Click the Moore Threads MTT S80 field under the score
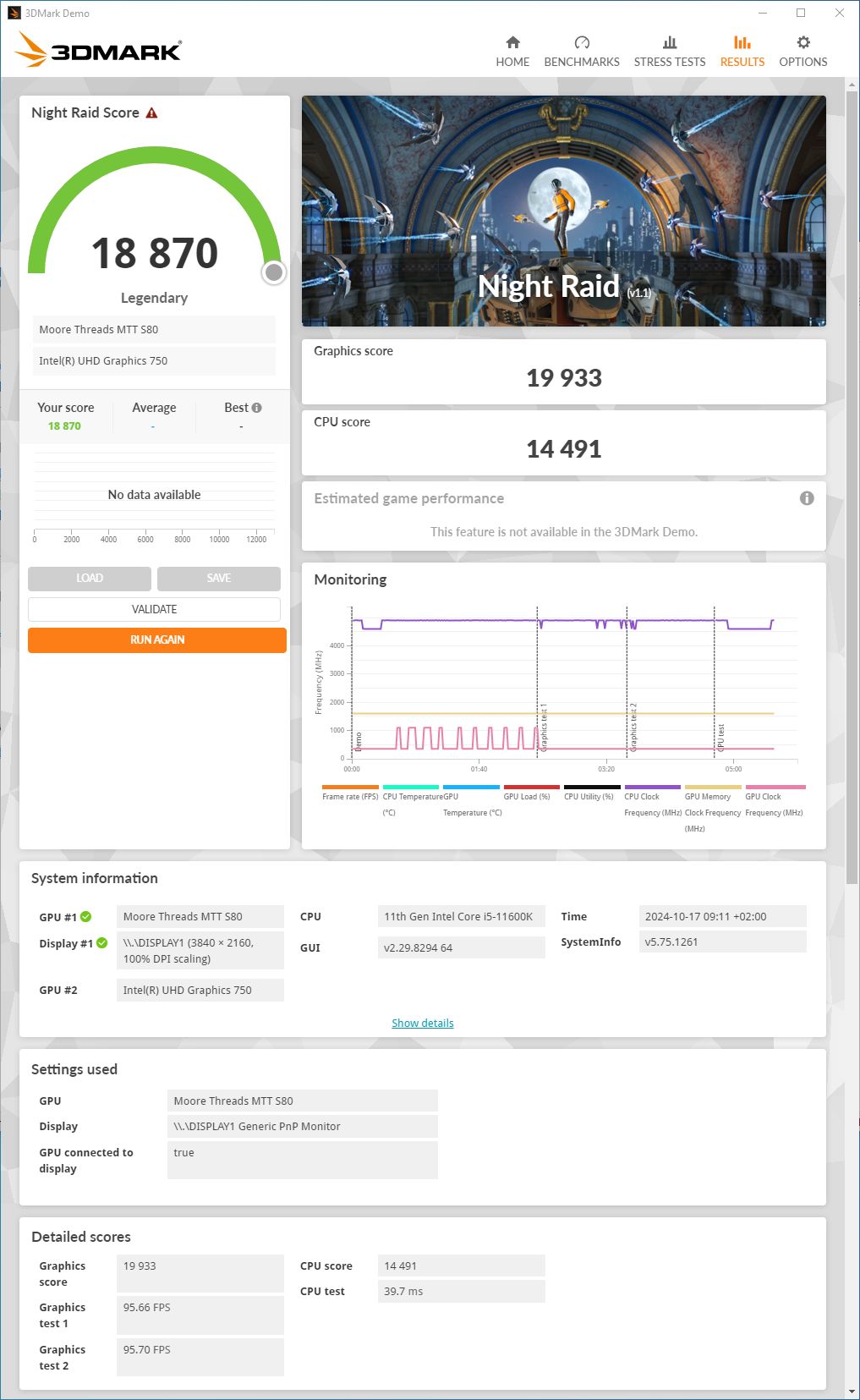This screenshot has width=860, height=1400. [154, 330]
